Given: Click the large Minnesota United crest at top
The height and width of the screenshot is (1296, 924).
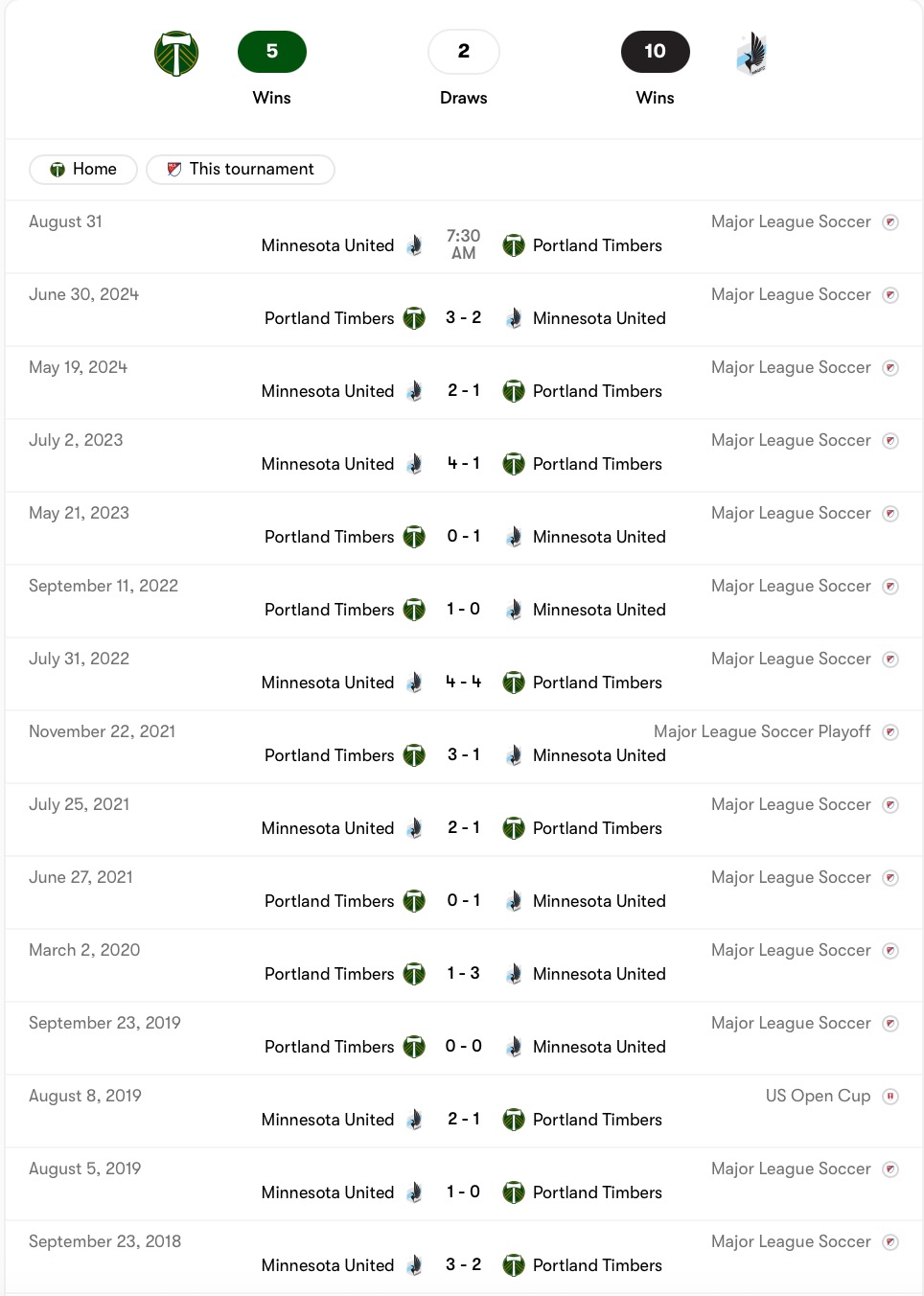Looking at the screenshot, I should tap(751, 54).
